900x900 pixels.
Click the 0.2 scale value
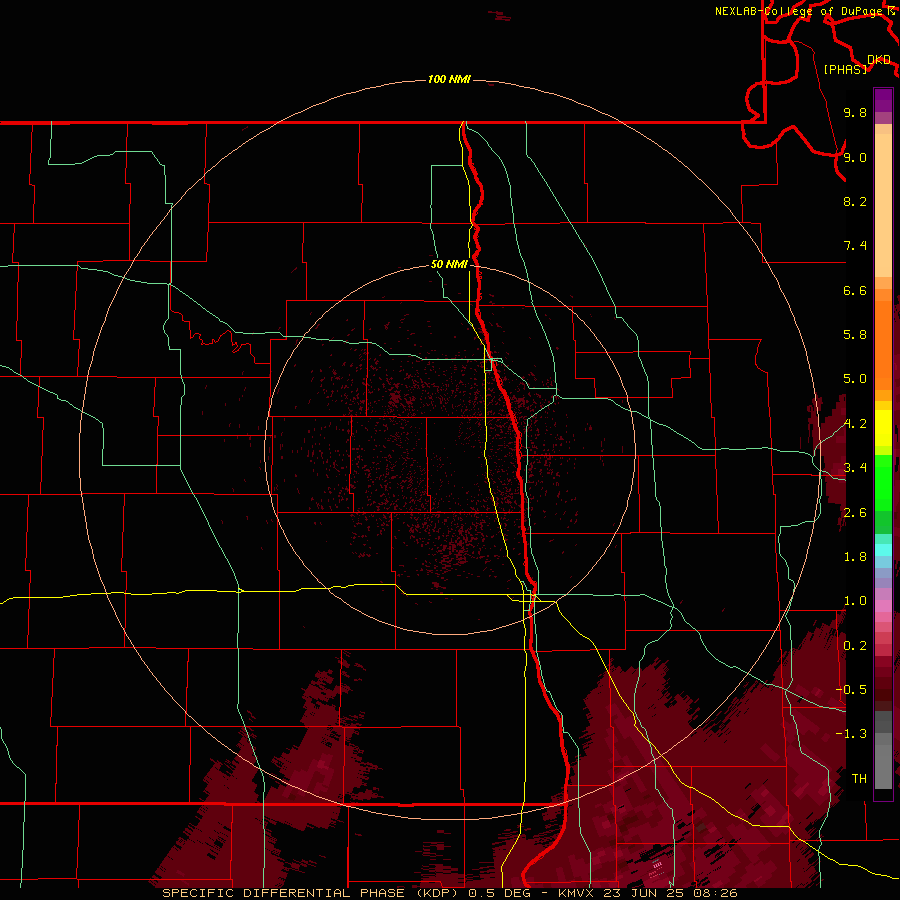click(855, 646)
